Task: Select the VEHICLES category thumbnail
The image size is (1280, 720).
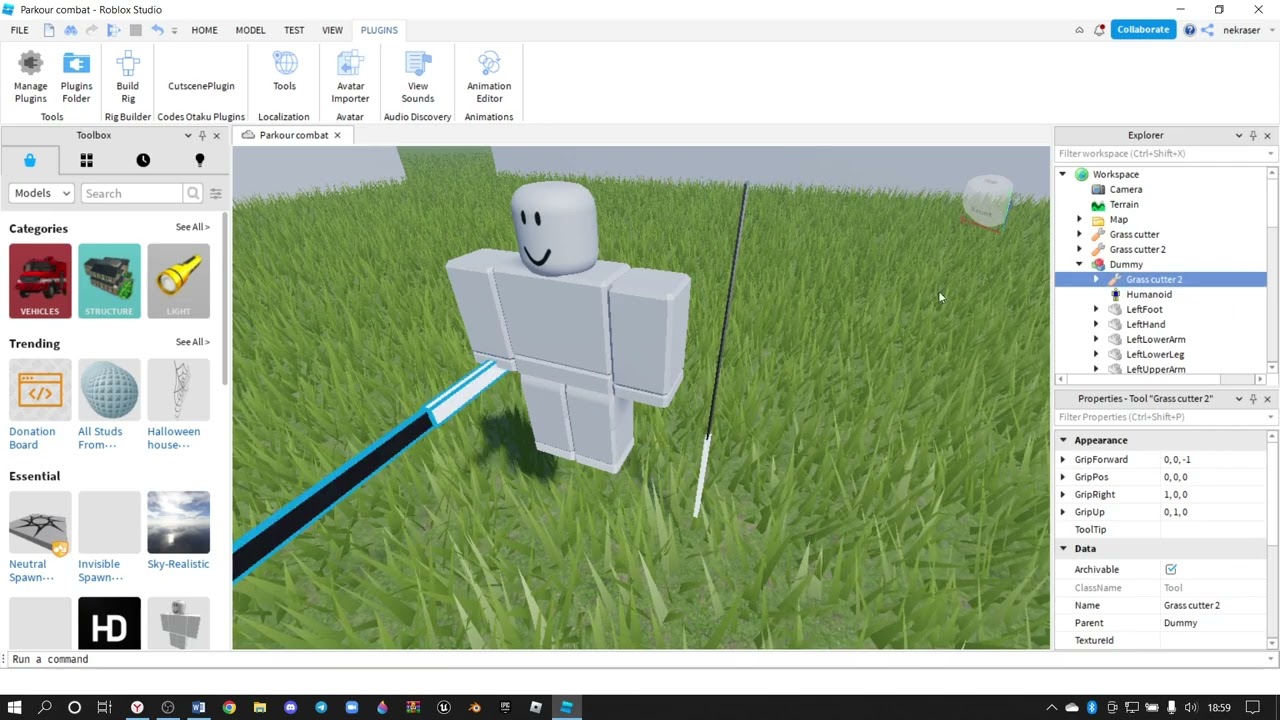Action: pos(40,281)
